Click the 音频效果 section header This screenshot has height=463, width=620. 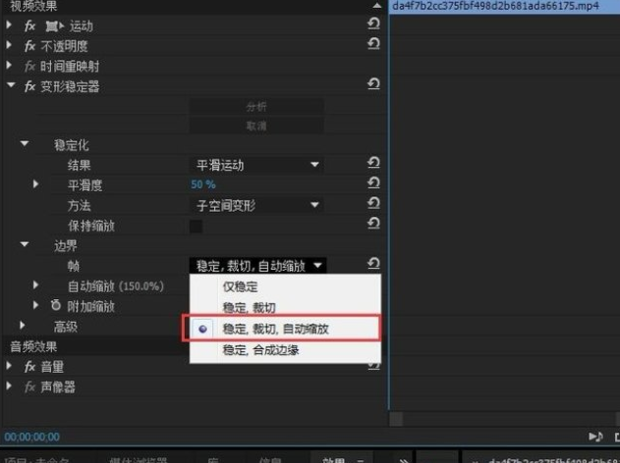tap(34, 347)
